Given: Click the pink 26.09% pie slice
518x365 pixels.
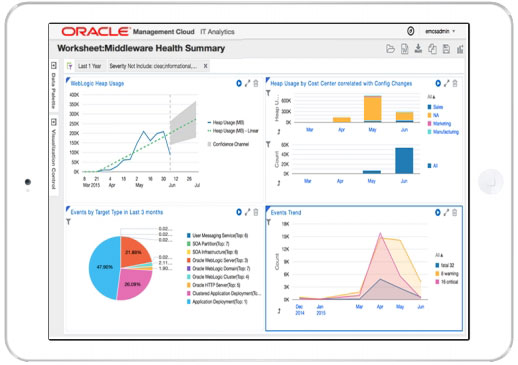Looking at the screenshot, I should pyautogui.click(x=133, y=284).
